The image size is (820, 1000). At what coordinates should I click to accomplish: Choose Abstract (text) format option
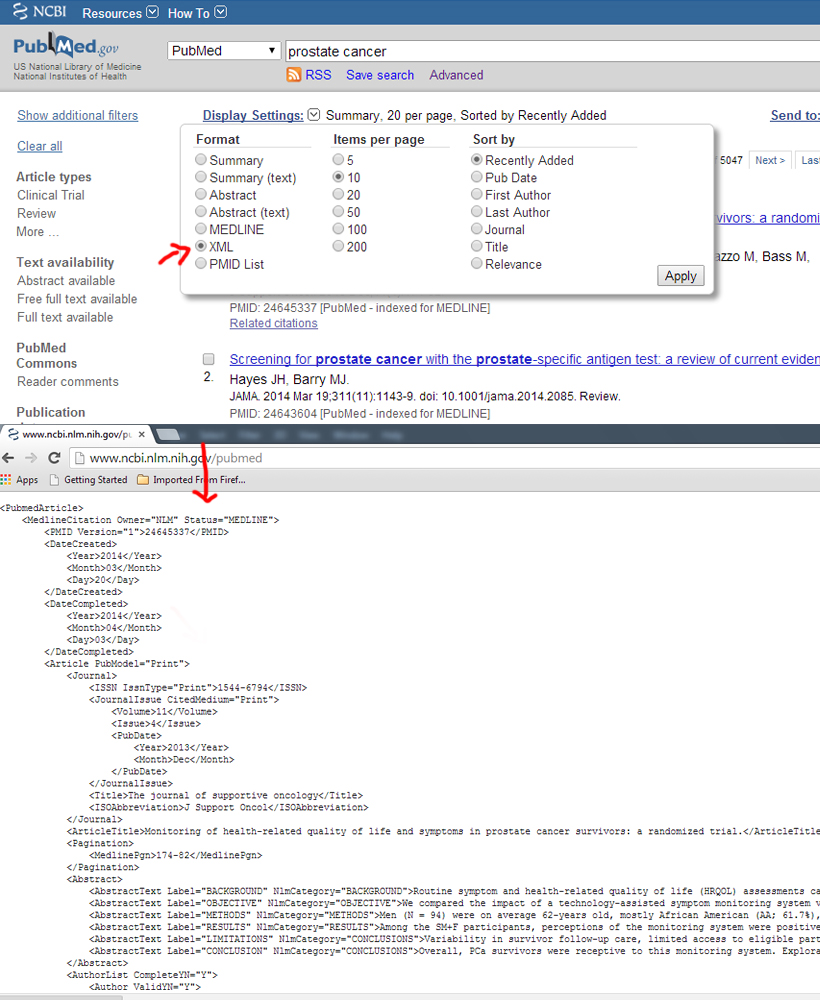201,211
